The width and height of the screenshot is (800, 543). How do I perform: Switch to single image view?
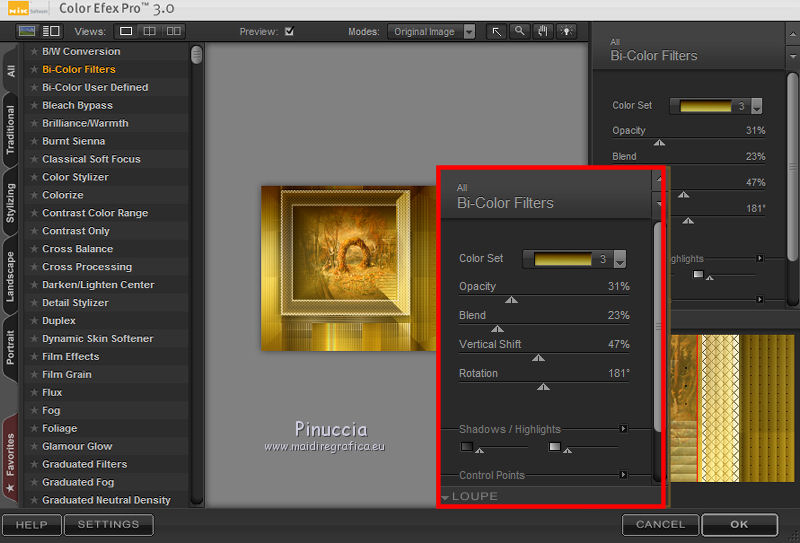[126, 31]
